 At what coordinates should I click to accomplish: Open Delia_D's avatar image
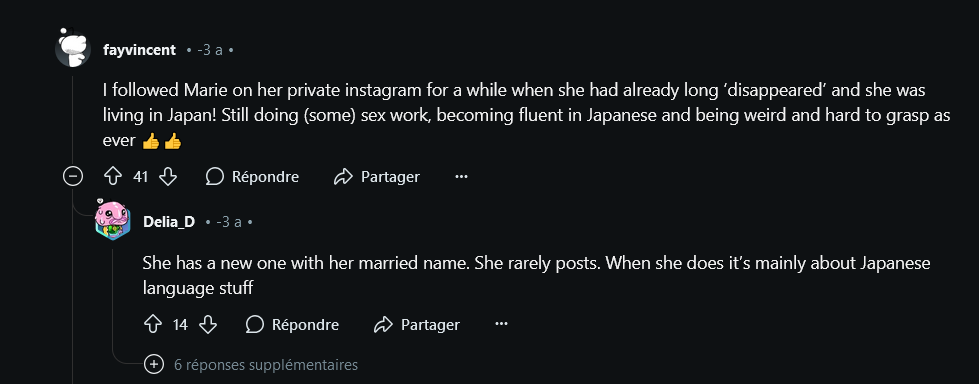(113, 220)
